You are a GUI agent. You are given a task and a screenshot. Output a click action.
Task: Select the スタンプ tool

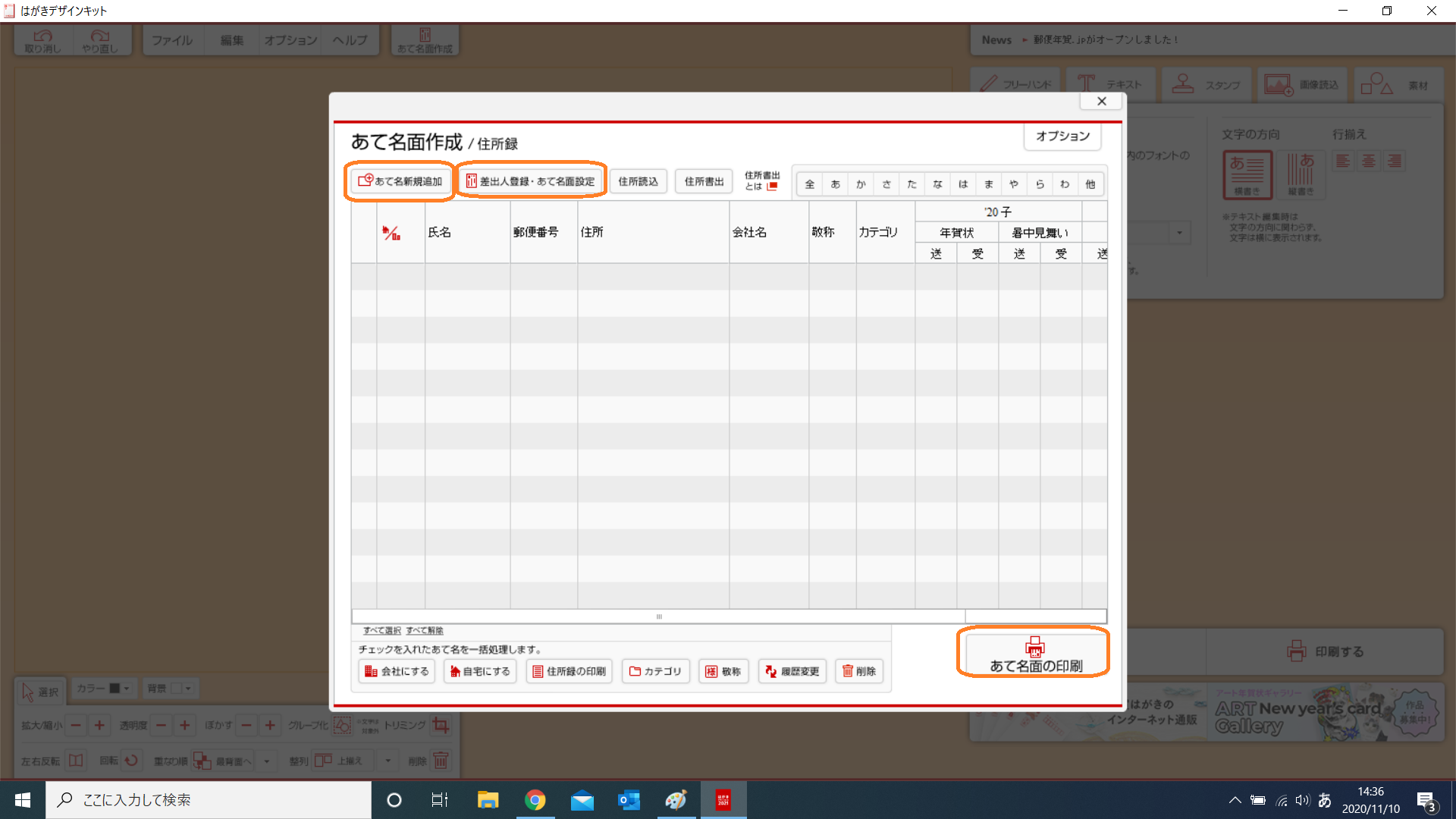coord(1206,84)
